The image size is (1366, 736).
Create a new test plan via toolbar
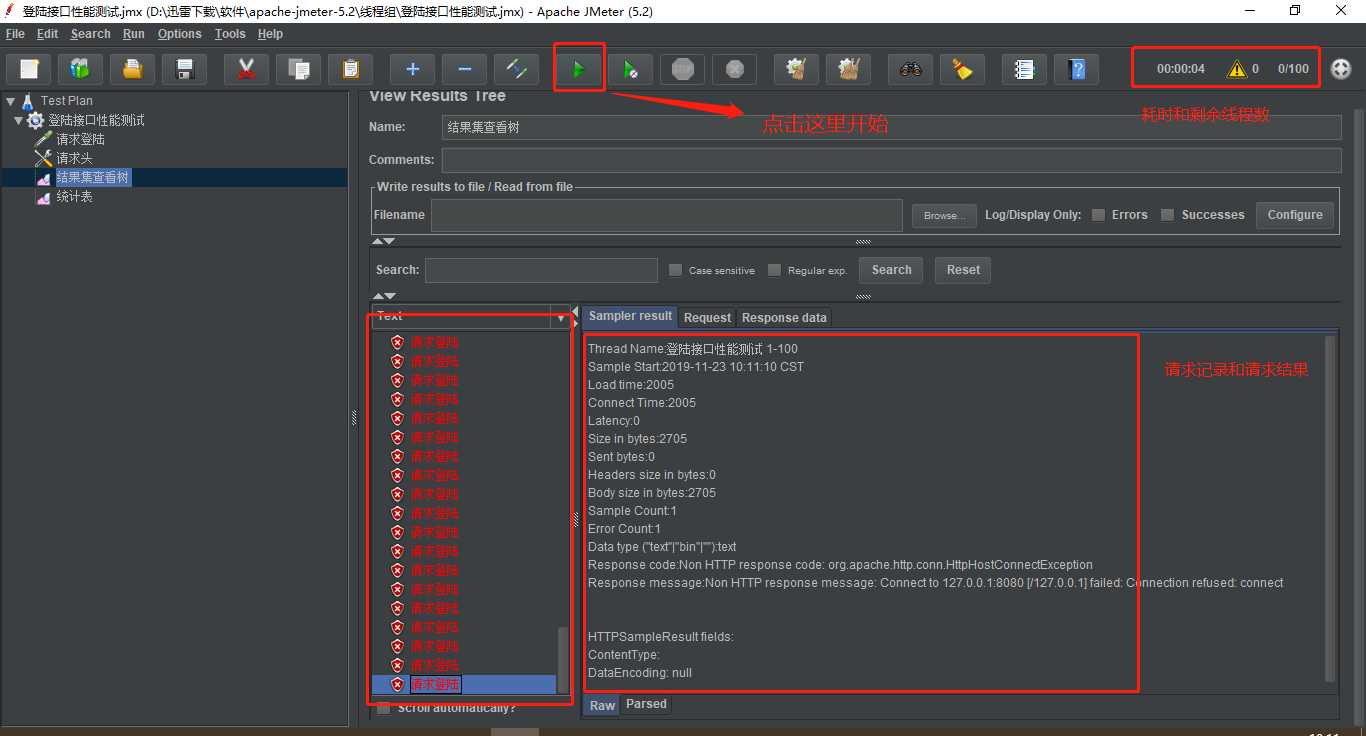coord(29,69)
